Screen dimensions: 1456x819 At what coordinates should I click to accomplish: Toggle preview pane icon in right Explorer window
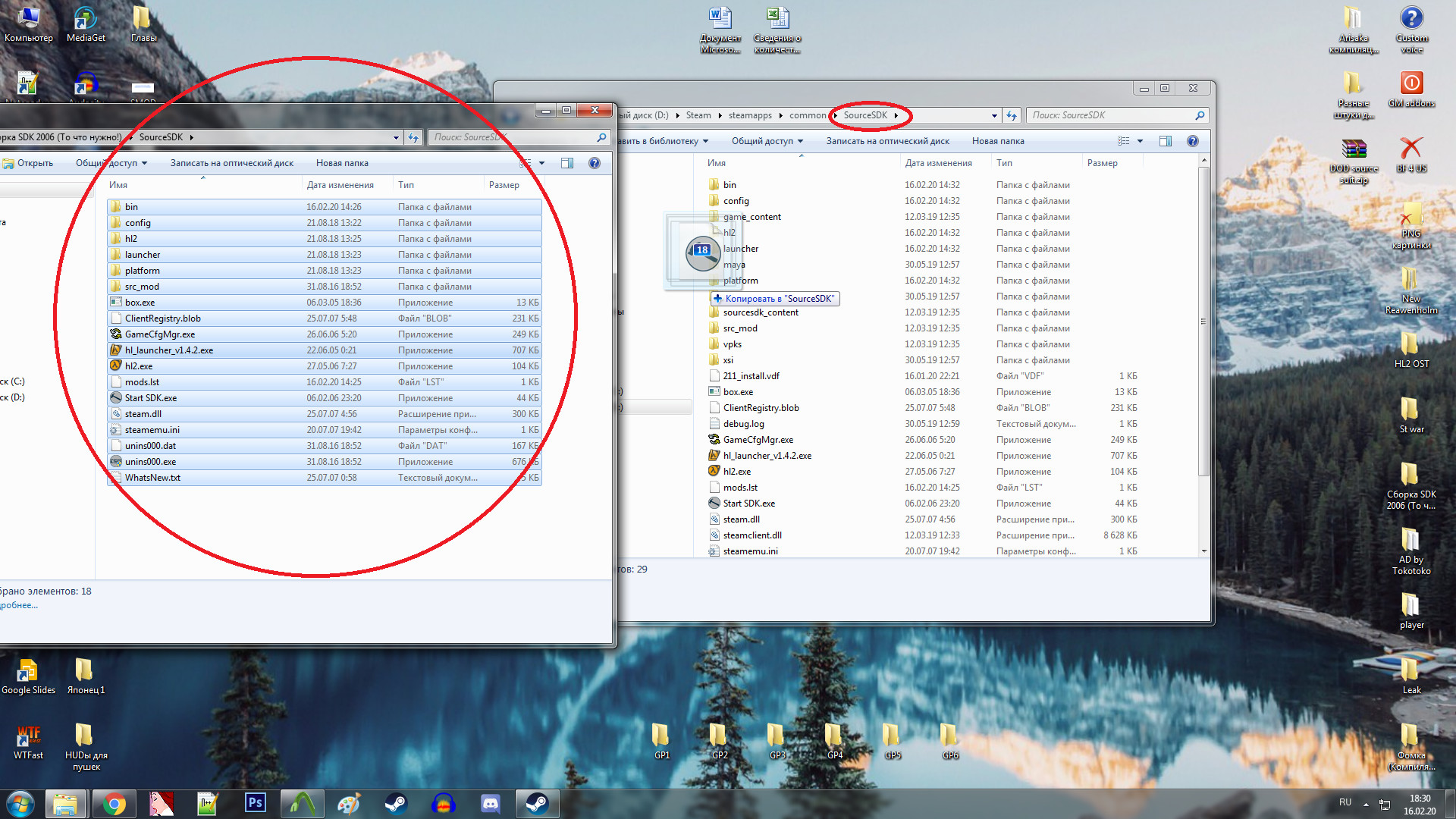pos(1166,141)
